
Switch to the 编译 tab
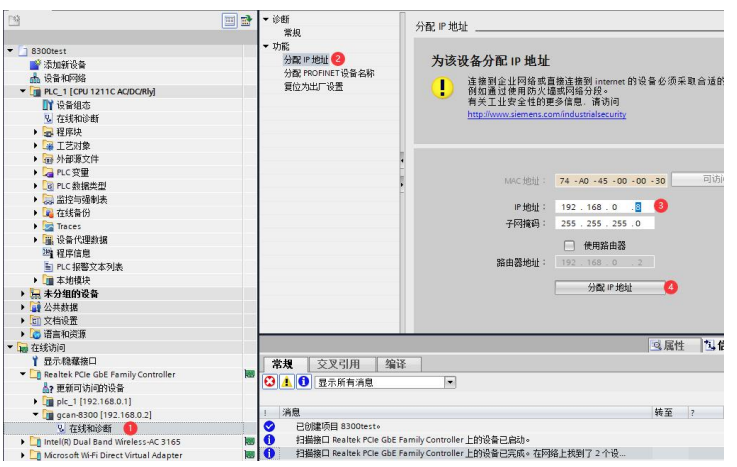tap(396, 364)
